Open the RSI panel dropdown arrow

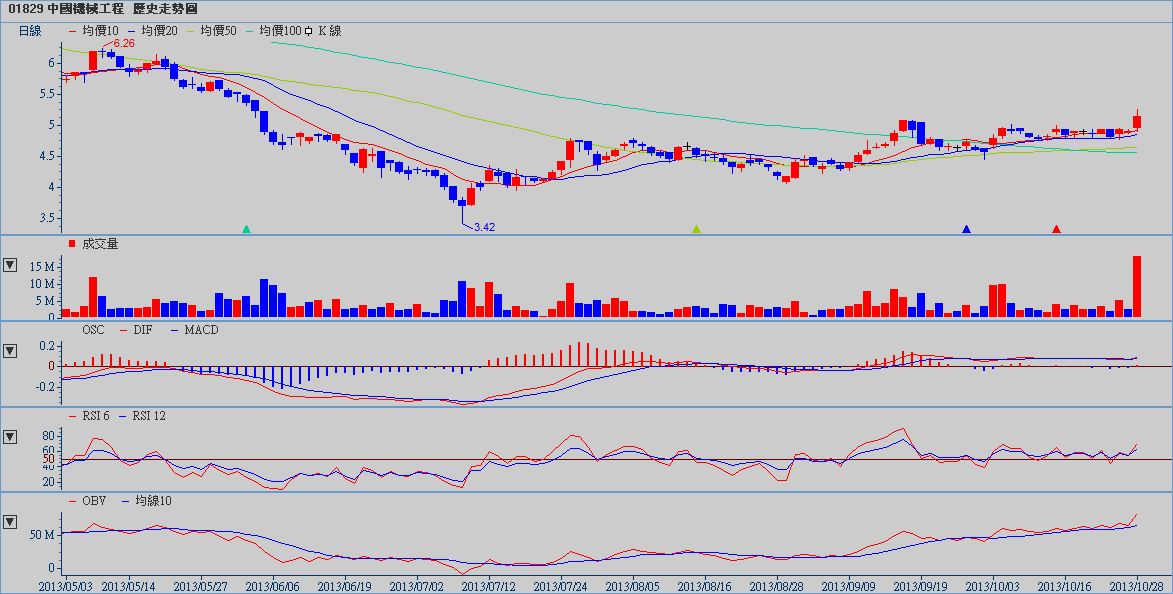(x=10, y=437)
